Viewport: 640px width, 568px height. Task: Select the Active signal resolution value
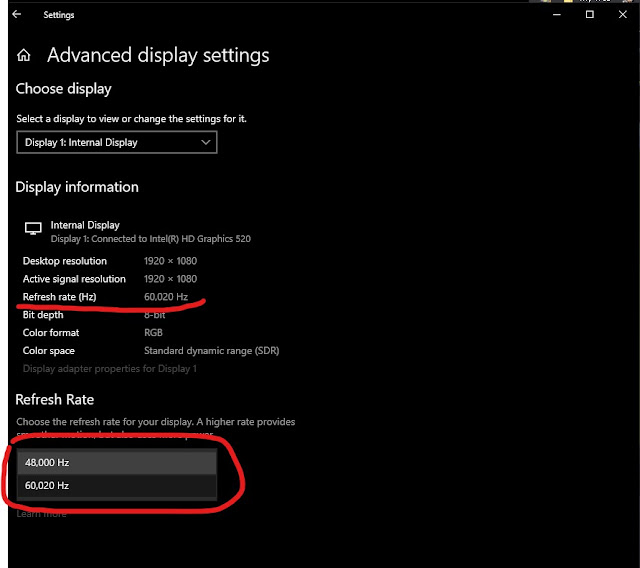[170, 279]
